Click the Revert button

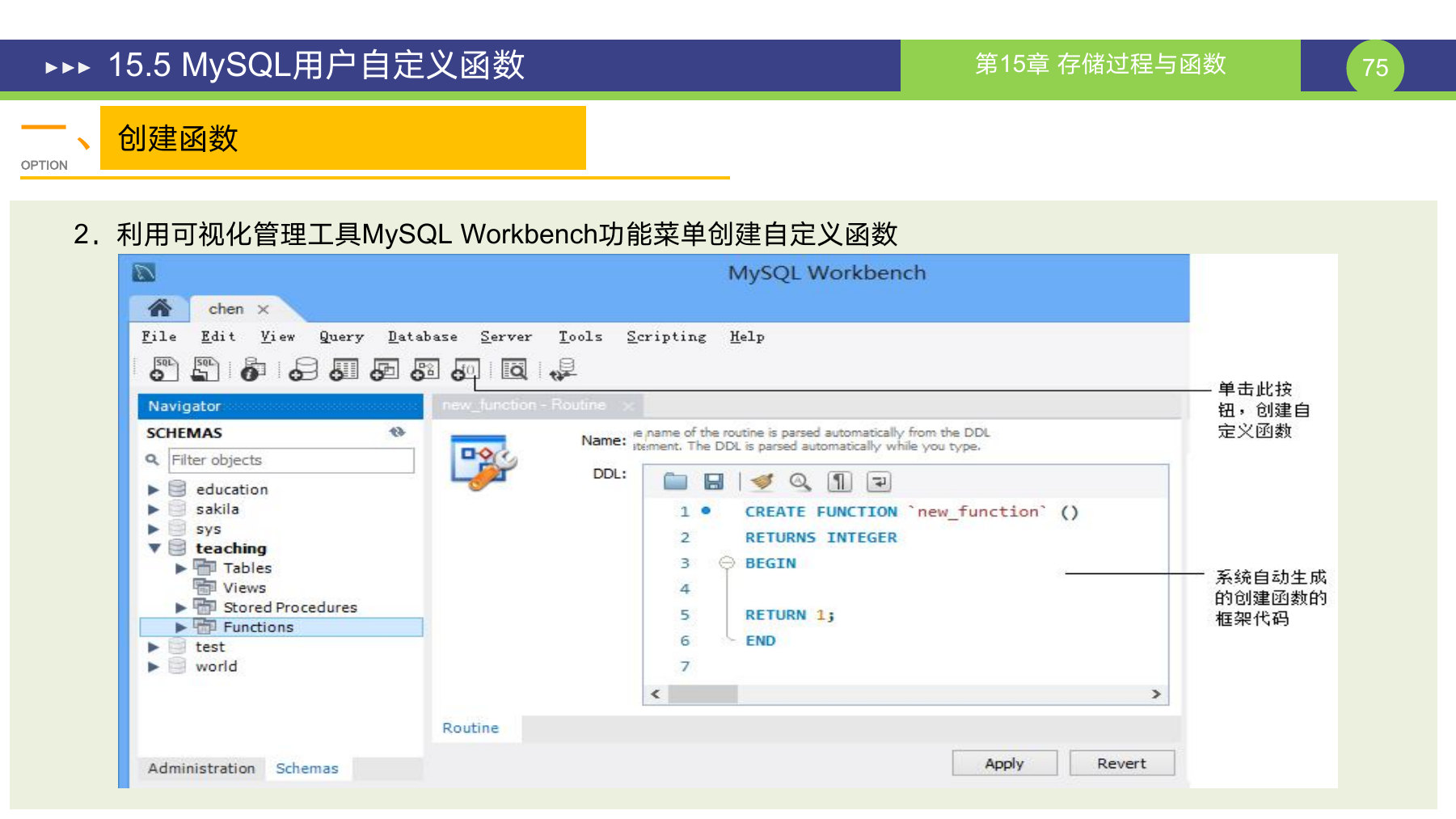[x=1122, y=763]
